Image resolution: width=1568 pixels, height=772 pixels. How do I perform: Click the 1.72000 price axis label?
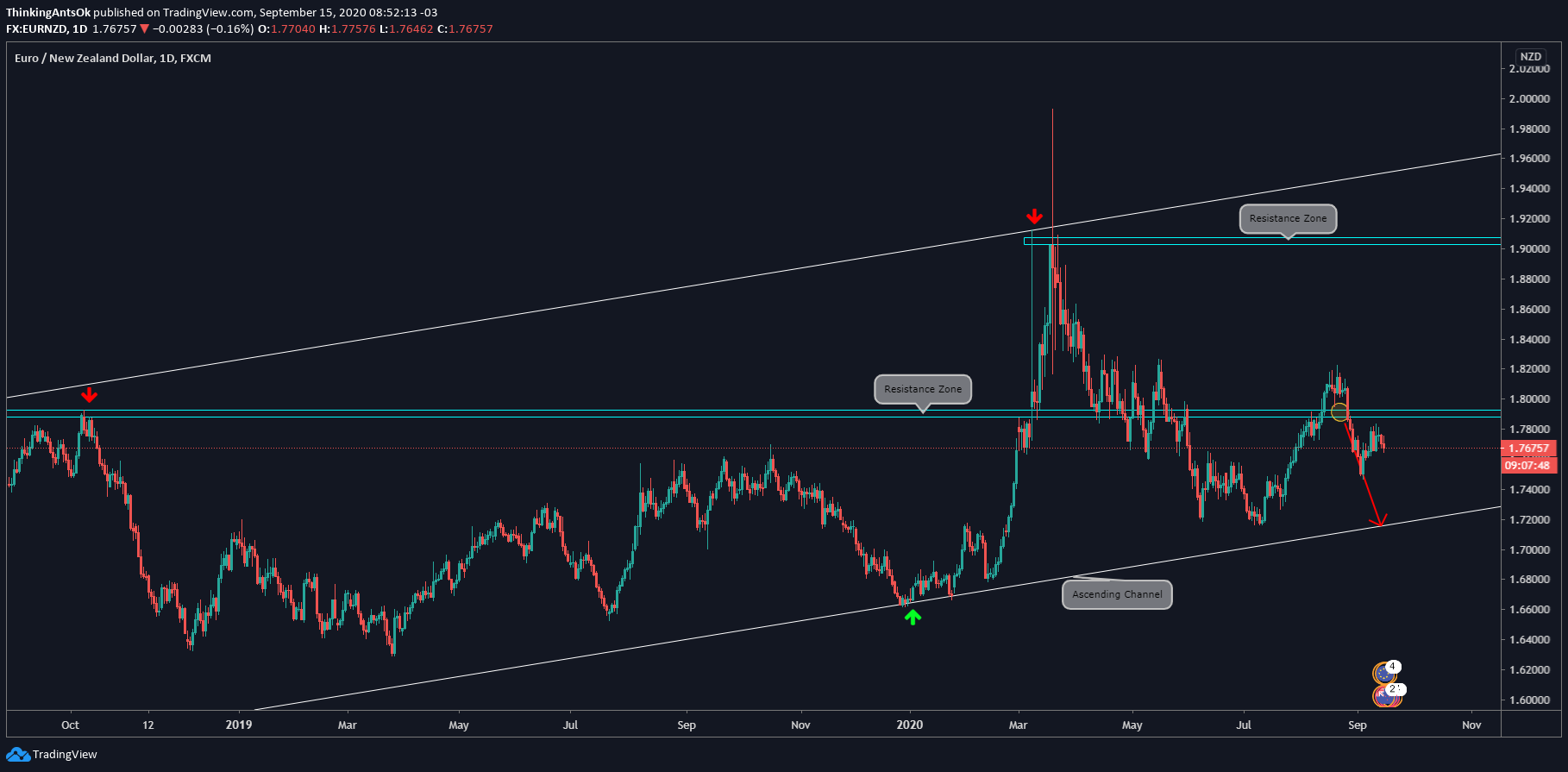coord(1529,519)
